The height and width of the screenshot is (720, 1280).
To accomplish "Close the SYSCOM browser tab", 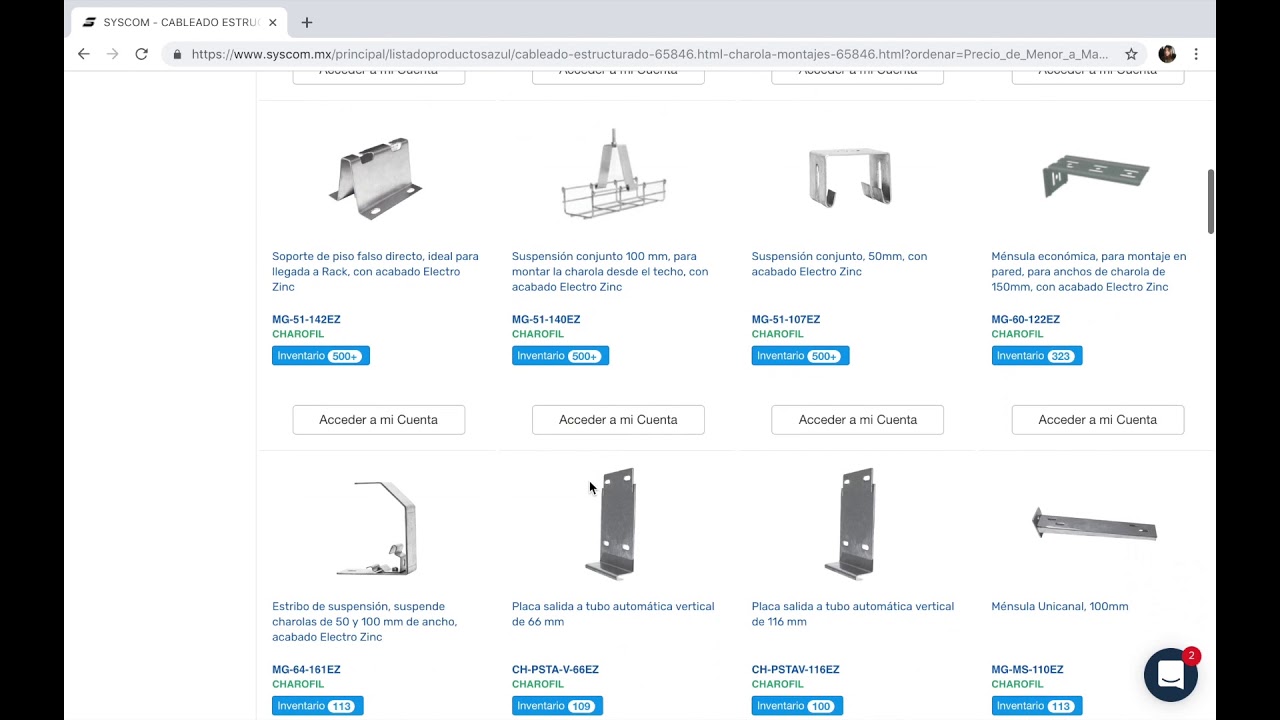I will [x=273, y=22].
